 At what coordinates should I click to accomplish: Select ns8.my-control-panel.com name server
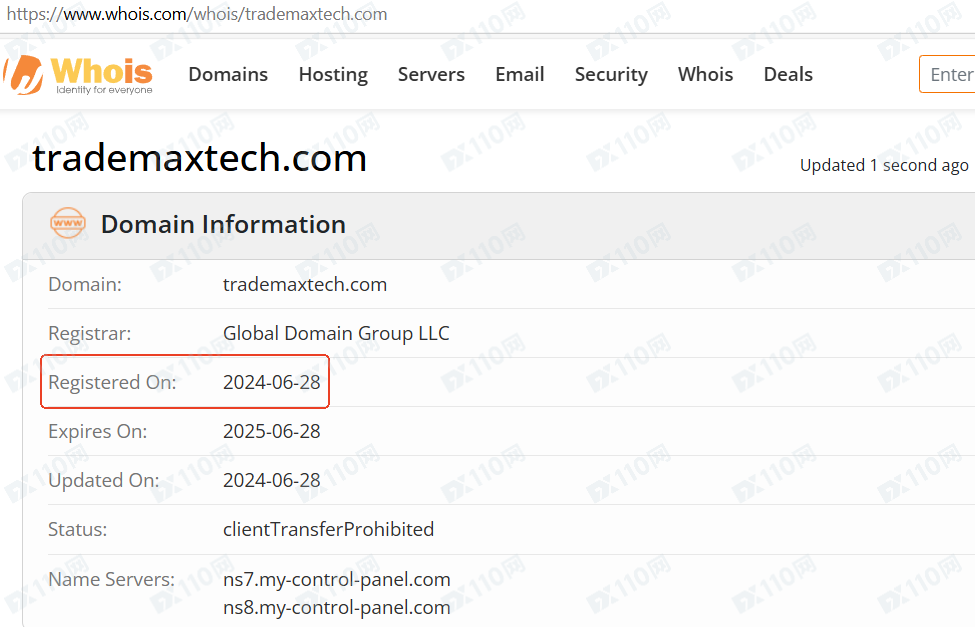[336, 608]
